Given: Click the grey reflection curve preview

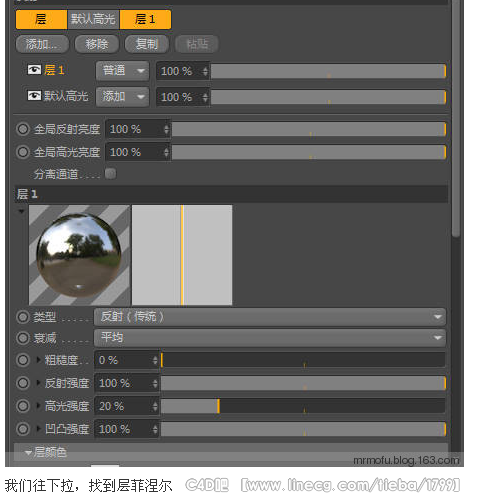Looking at the screenshot, I should 182,255.
